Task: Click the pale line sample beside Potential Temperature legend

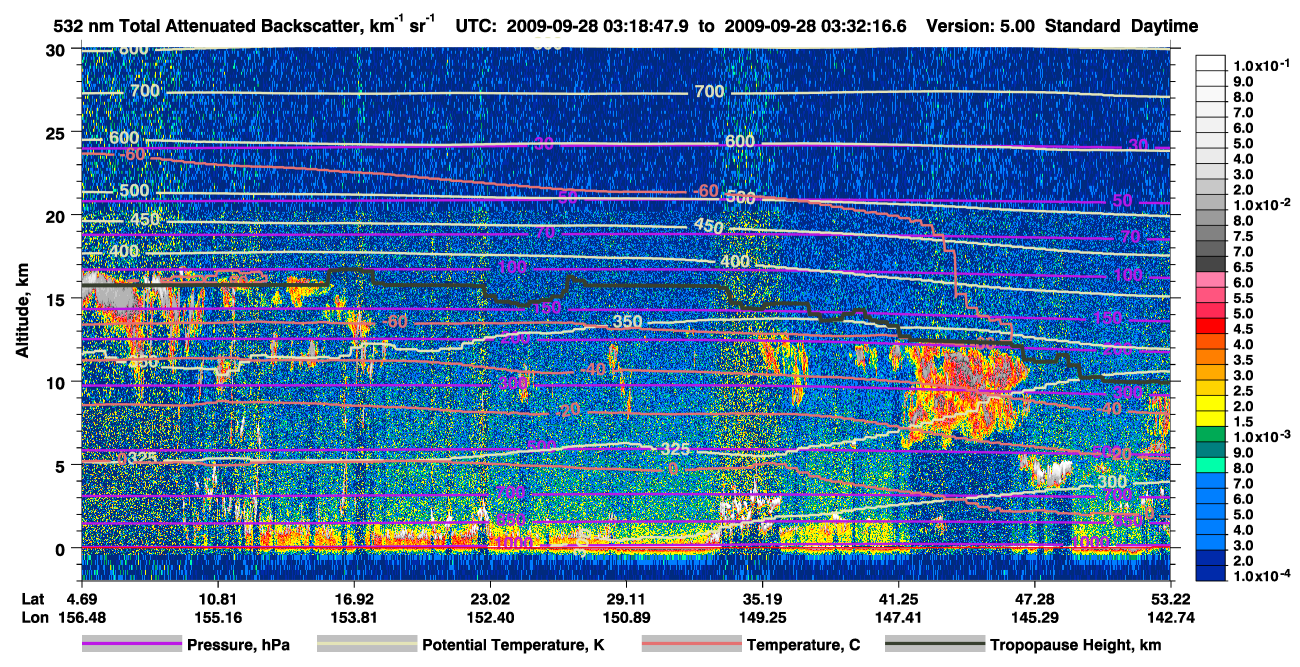Action: pyautogui.click(x=365, y=645)
